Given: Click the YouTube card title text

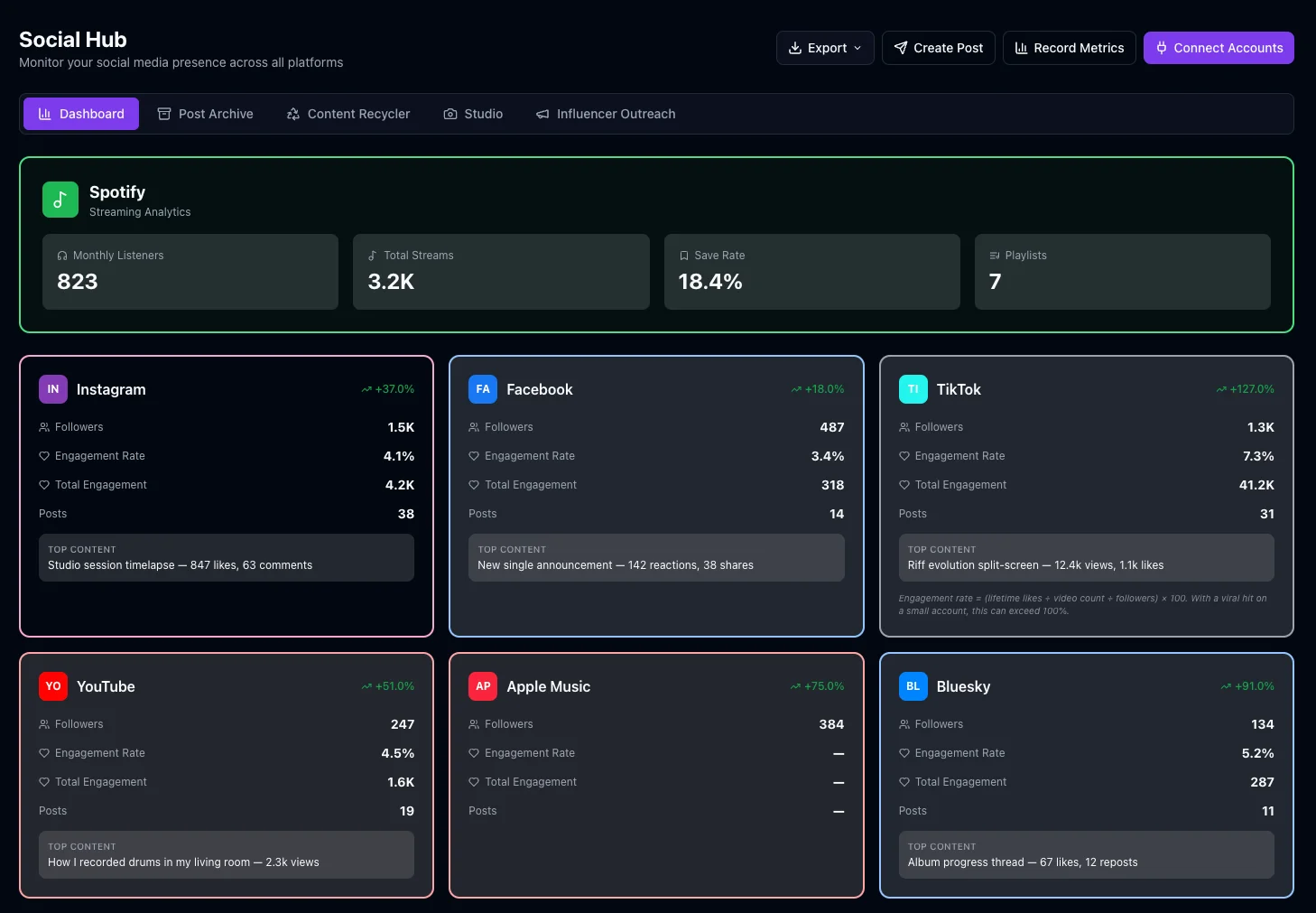Looking at the screenshot, I should [106, 686].
